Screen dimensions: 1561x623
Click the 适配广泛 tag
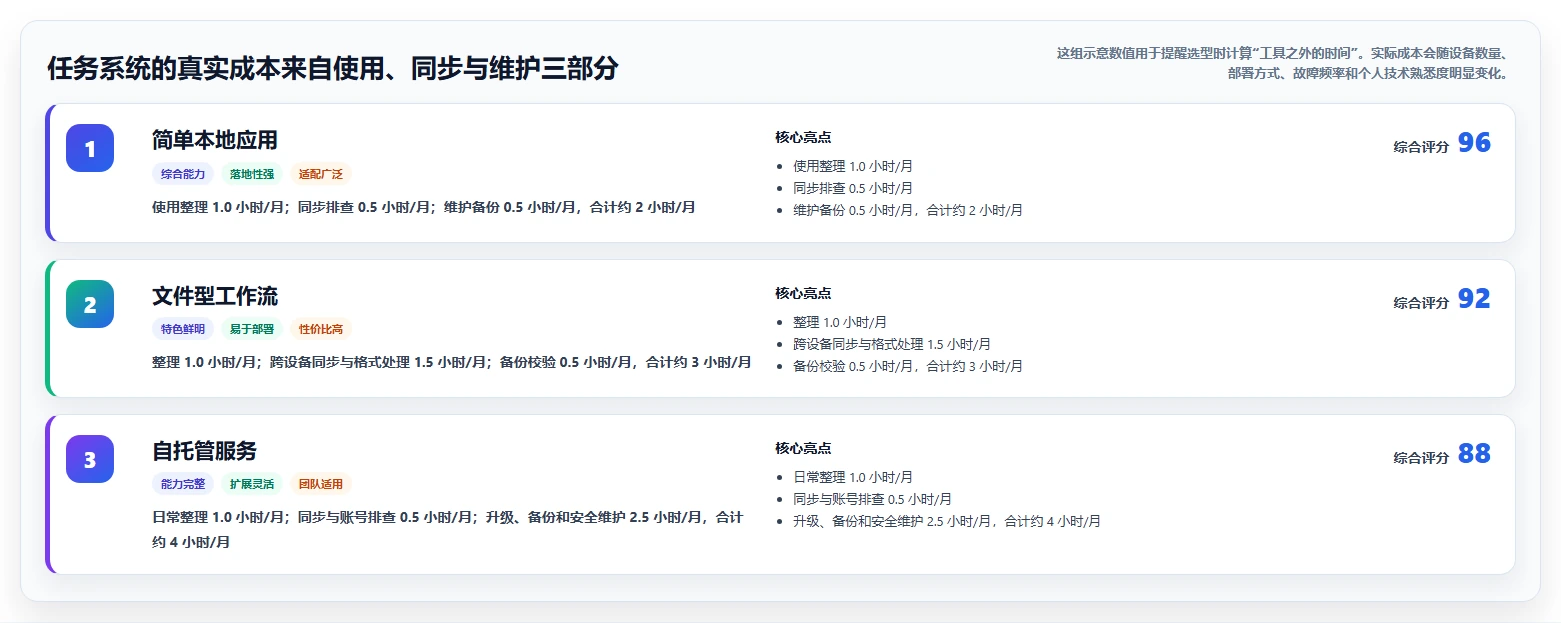click(321, 174)
